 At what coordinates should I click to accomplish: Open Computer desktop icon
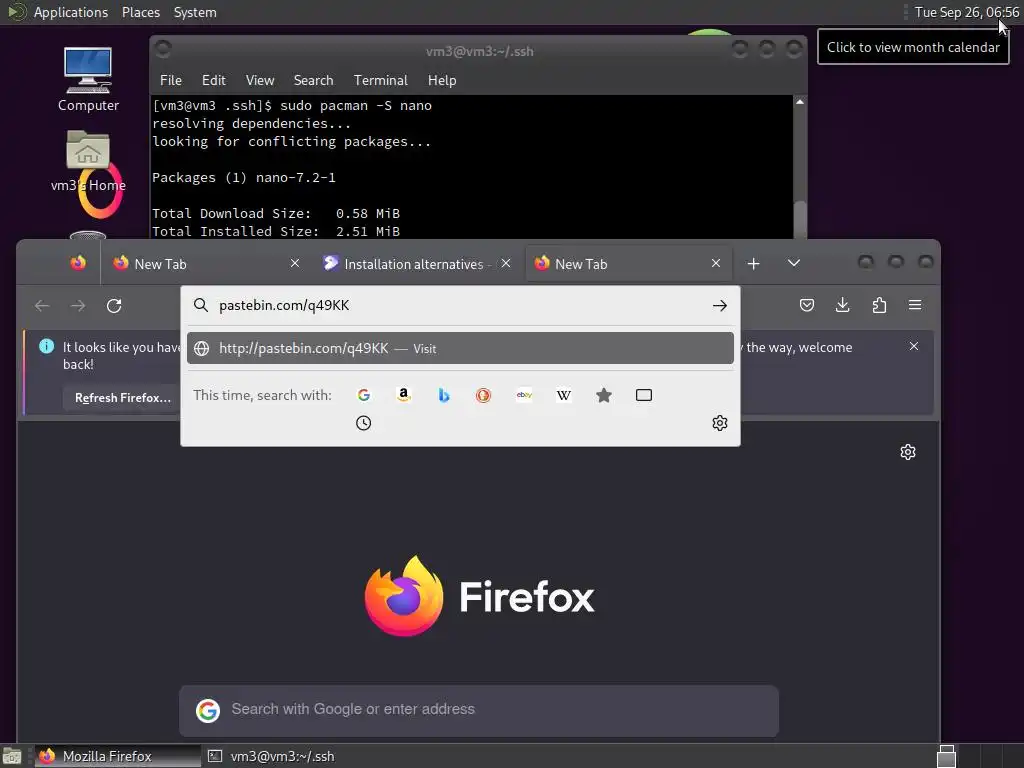tap(88, 79)
